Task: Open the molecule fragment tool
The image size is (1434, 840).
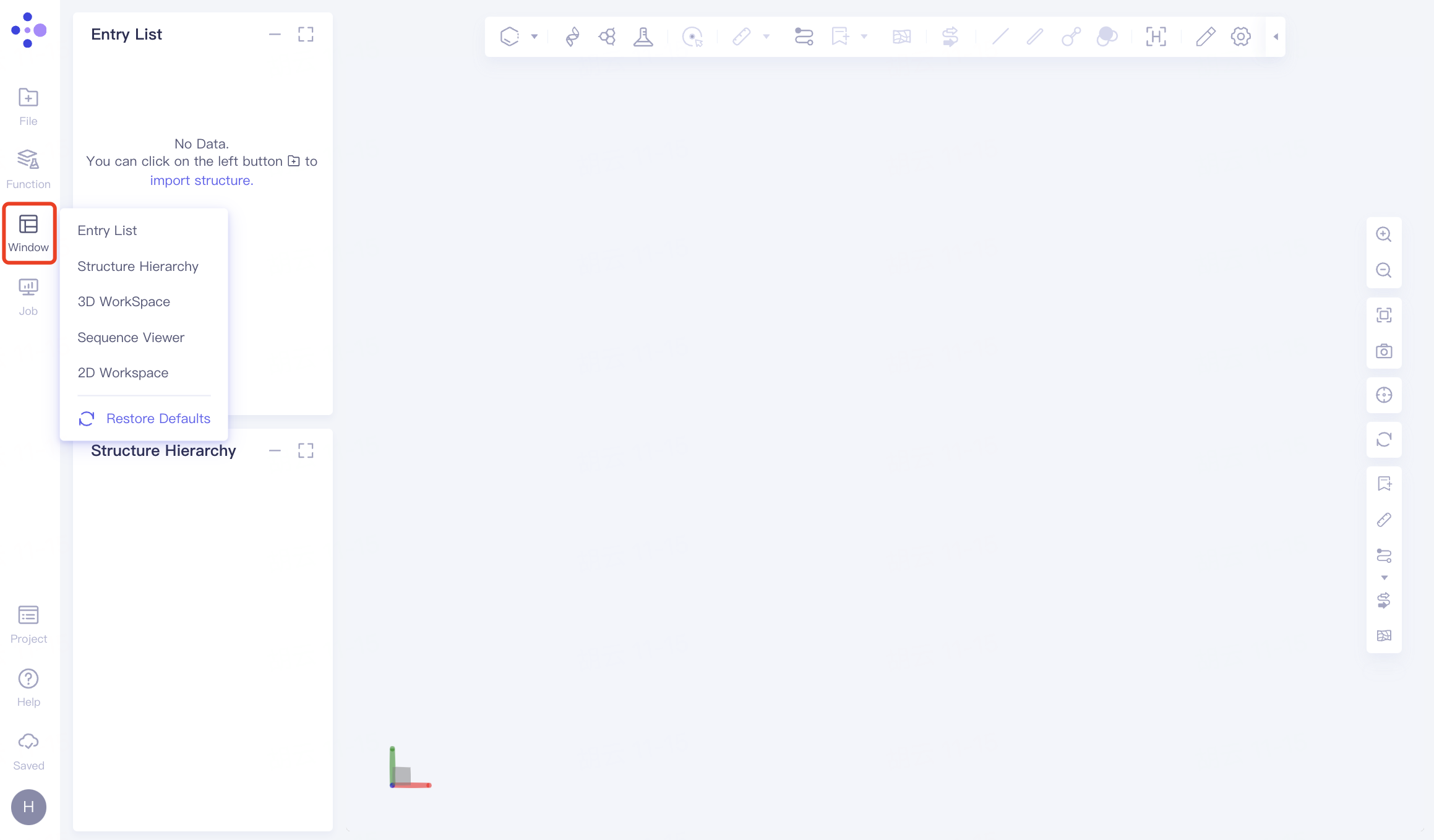Action: coord(607,36)
